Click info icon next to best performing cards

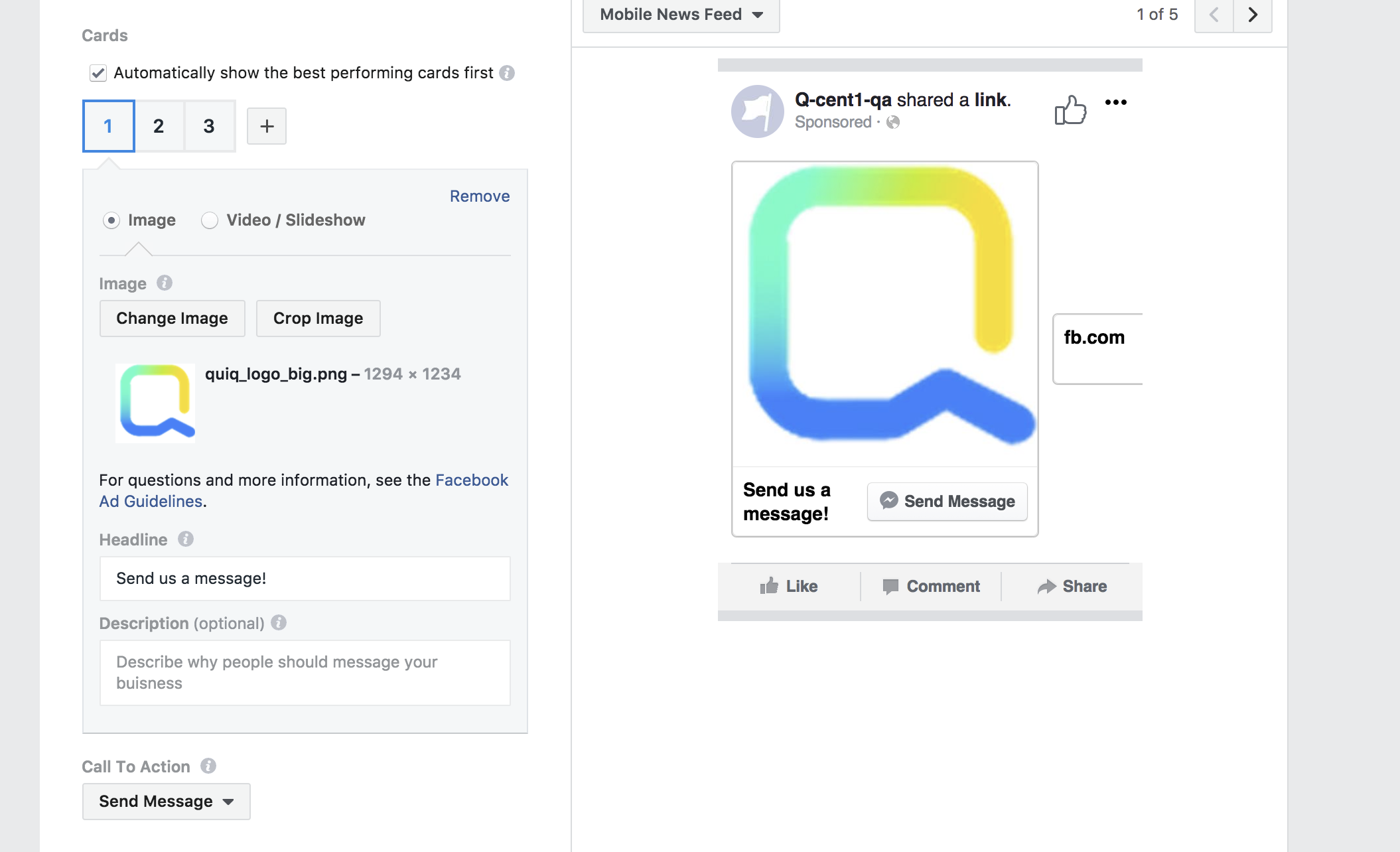(507, 73)
